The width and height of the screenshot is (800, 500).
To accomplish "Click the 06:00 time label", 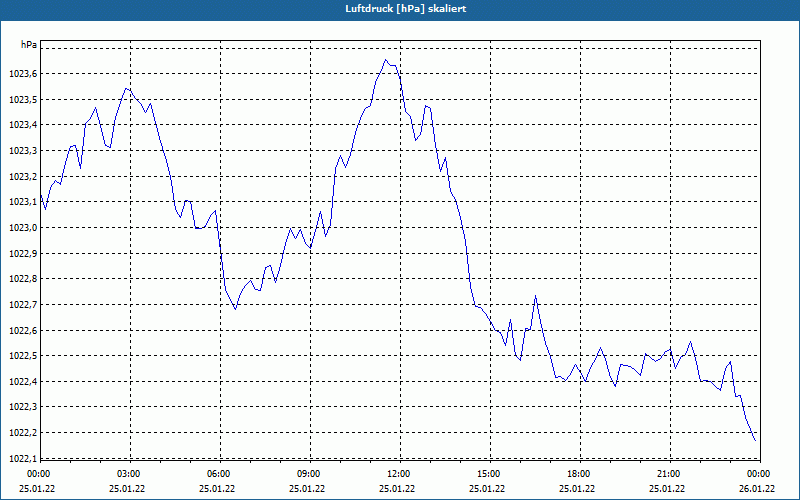I will click(x=218, y=474).
